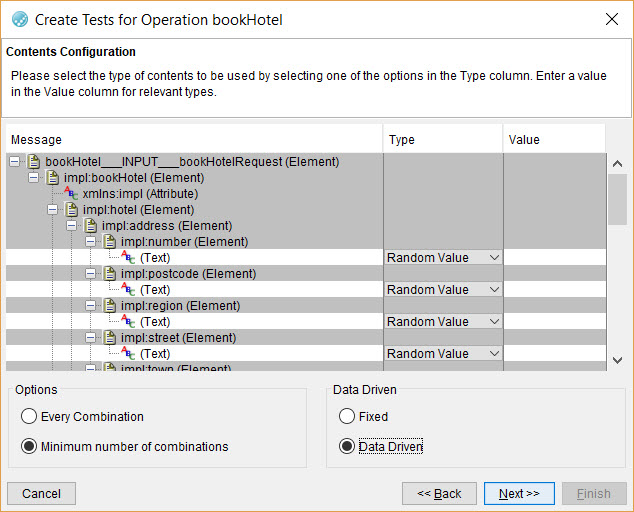This screenshot has width=634, height=512.
Task: Collapse the impl:hotel tree node
Action: 52,210
